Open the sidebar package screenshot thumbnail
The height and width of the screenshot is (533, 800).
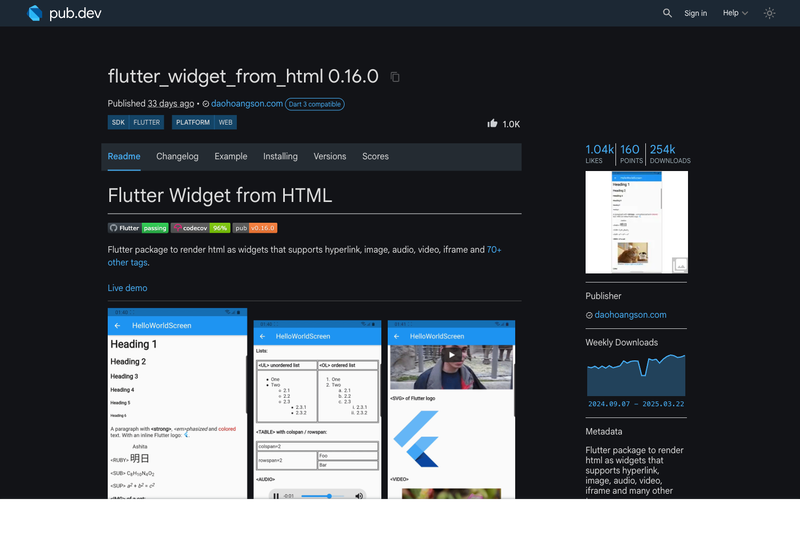coord(637,222)
